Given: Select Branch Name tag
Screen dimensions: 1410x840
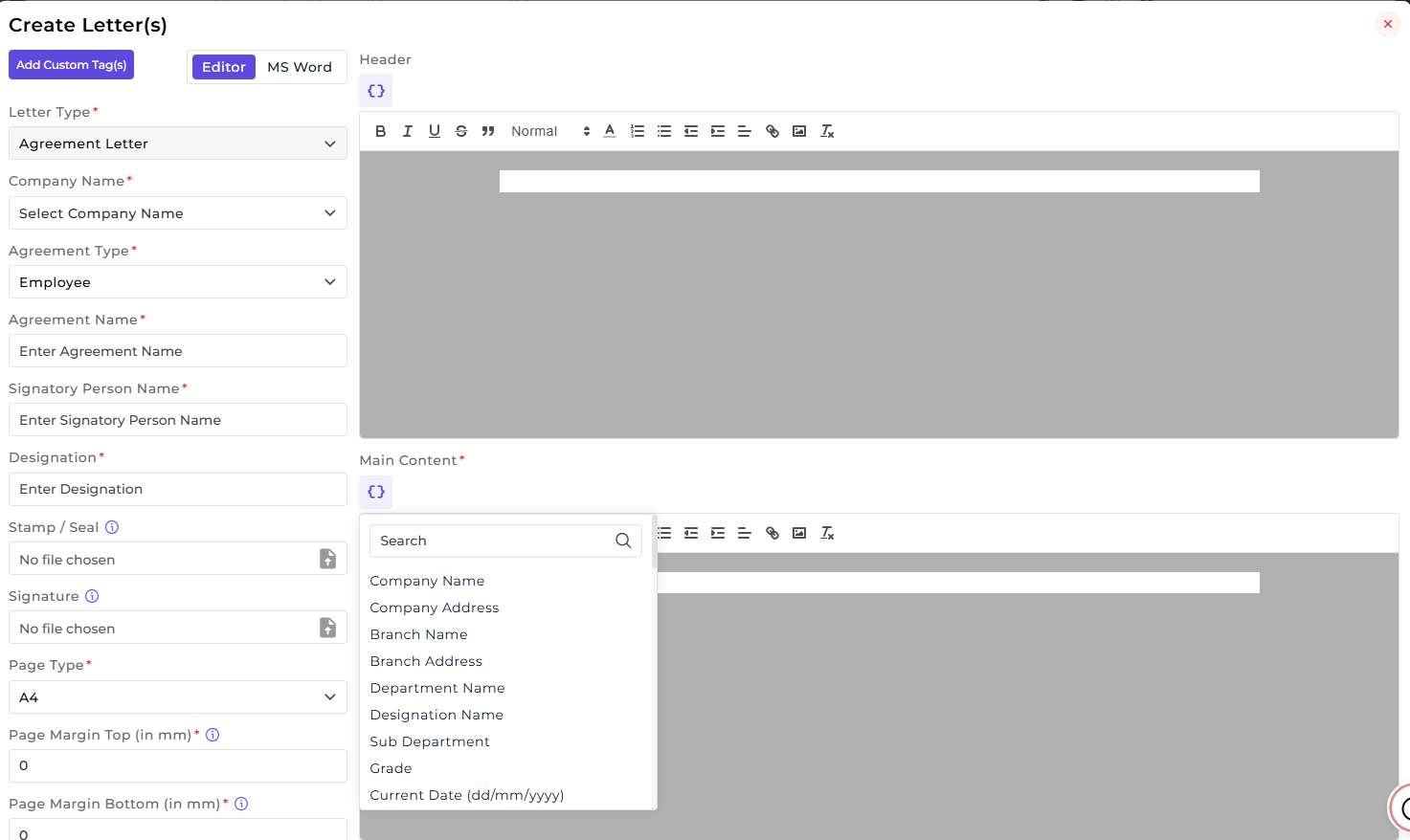Looking at the screenshot, I should (x=418, y=634).
